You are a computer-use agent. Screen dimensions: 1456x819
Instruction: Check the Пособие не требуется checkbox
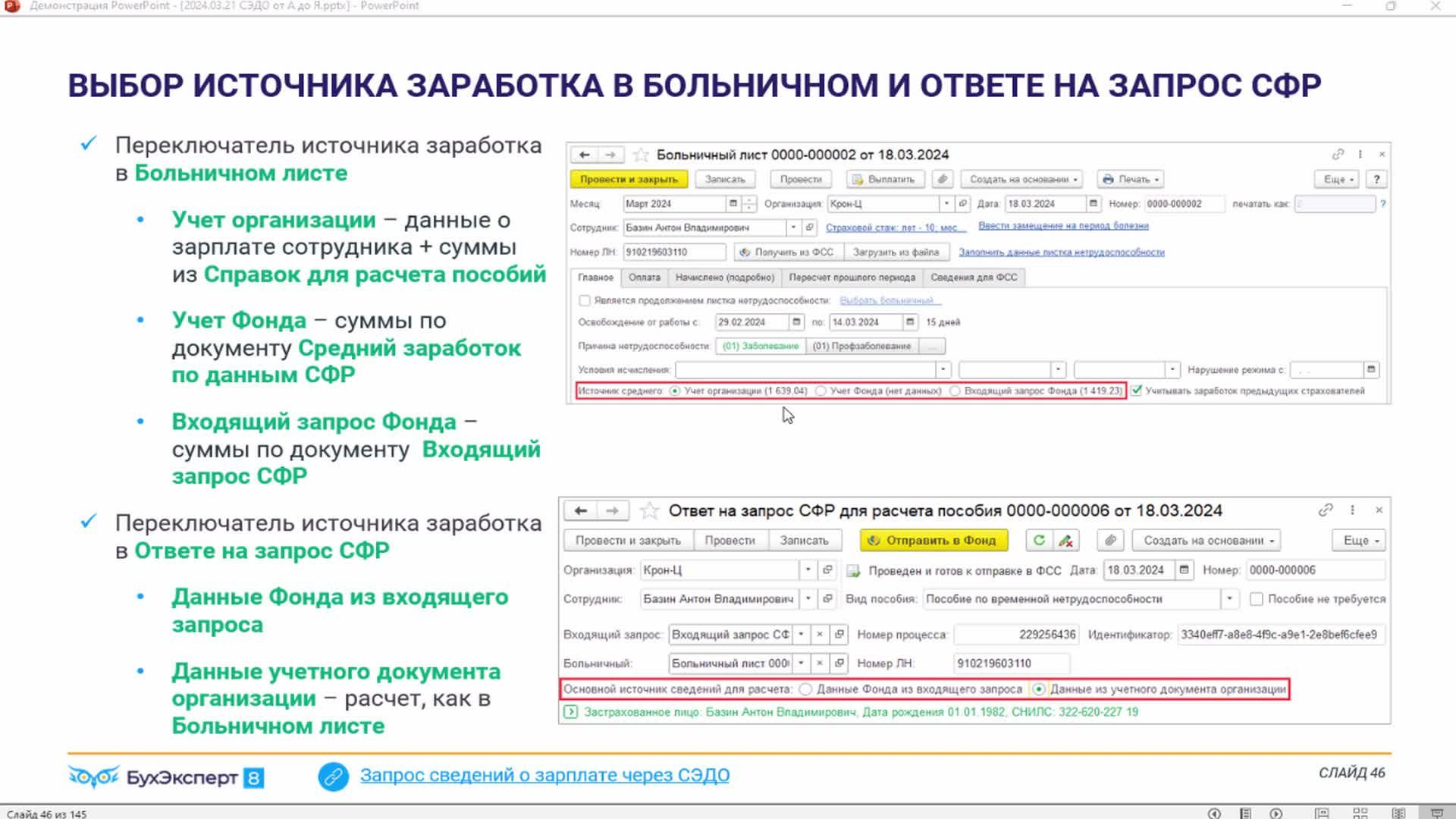1256,599
